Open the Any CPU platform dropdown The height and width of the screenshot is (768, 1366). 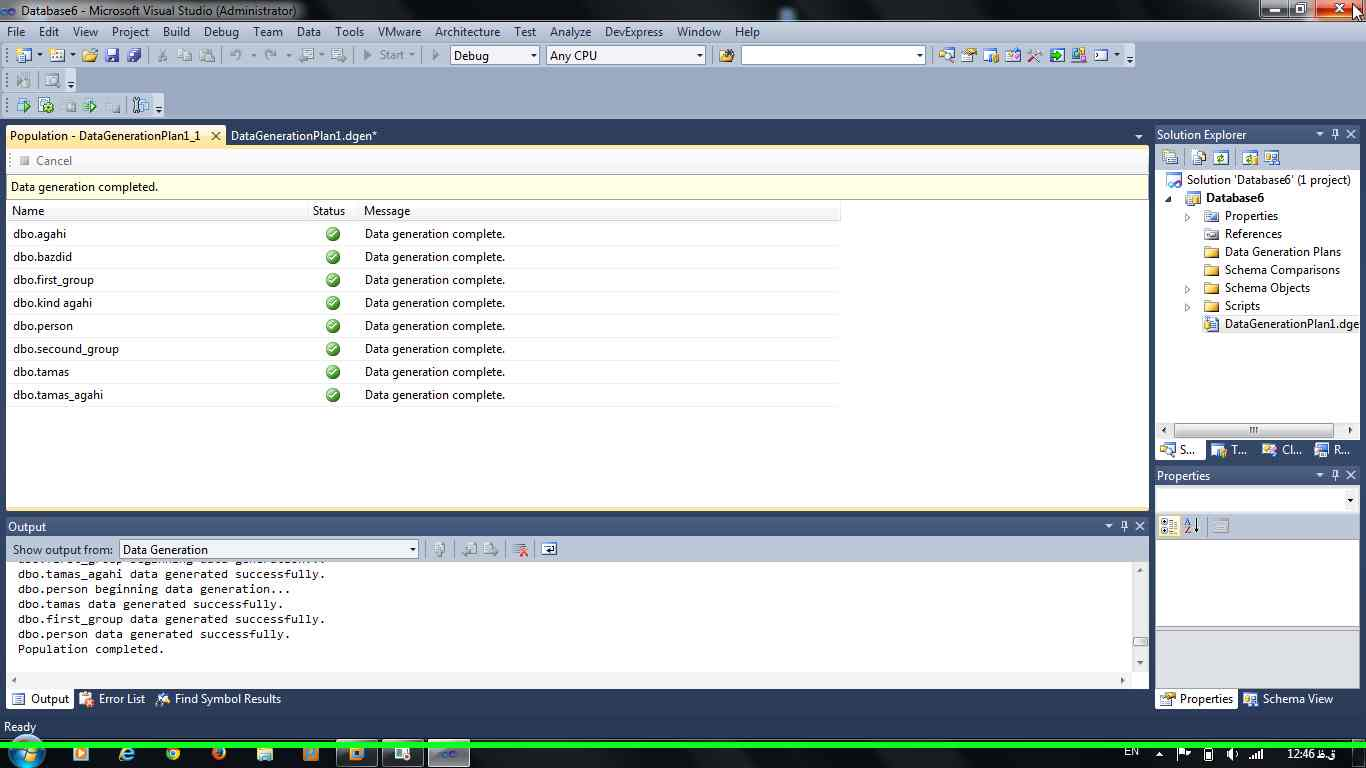pyautogui.click(x=626, y=56)
